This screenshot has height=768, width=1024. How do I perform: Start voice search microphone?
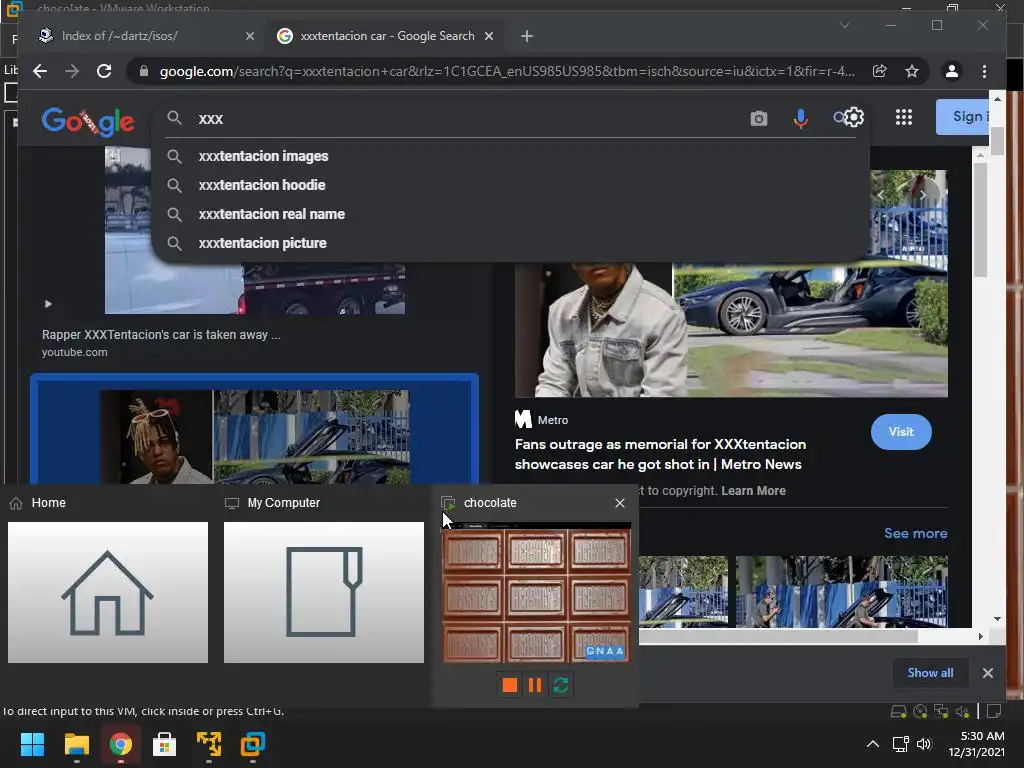click(x=801, y=118)
